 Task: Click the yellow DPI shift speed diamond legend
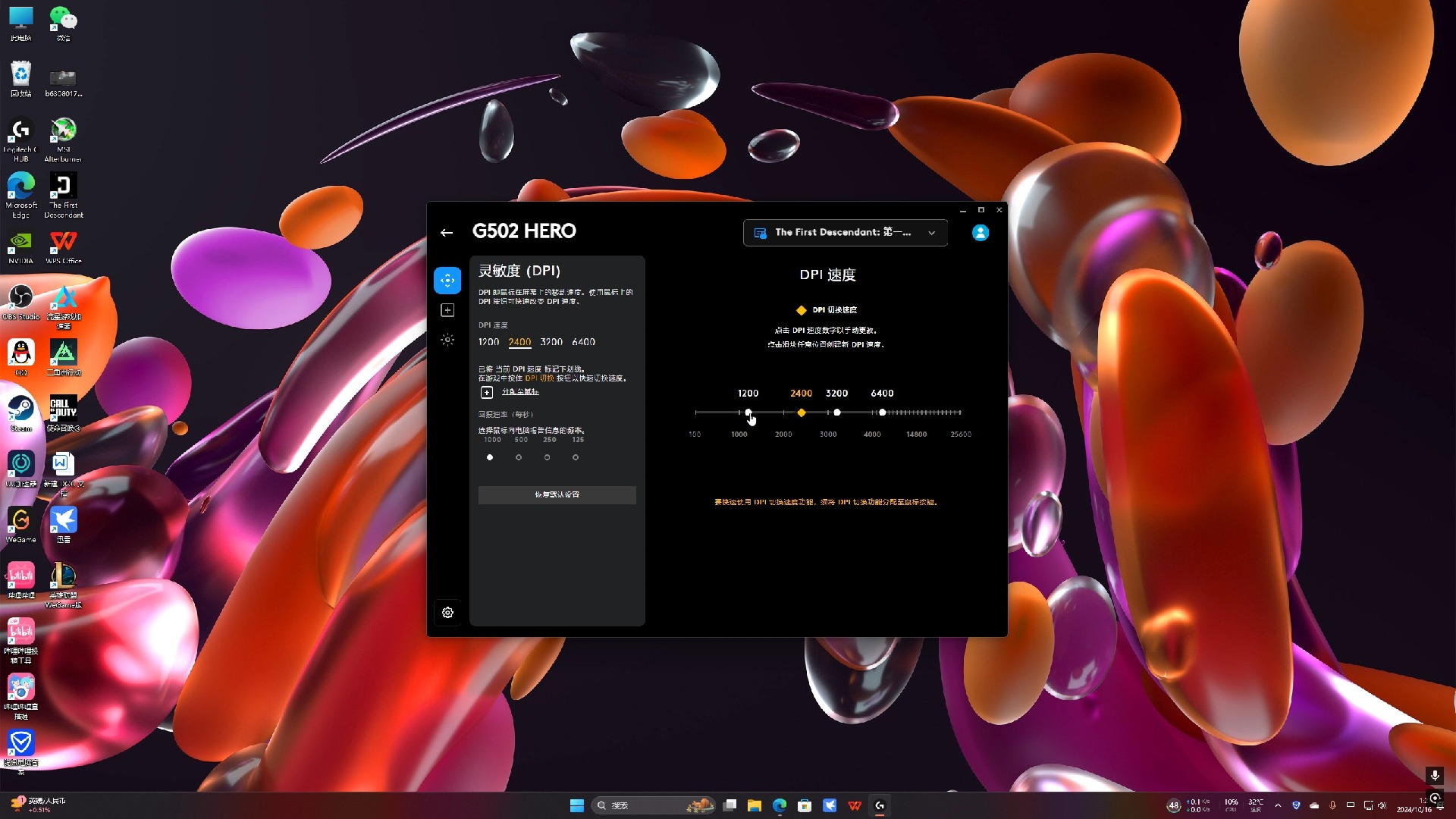802,310
